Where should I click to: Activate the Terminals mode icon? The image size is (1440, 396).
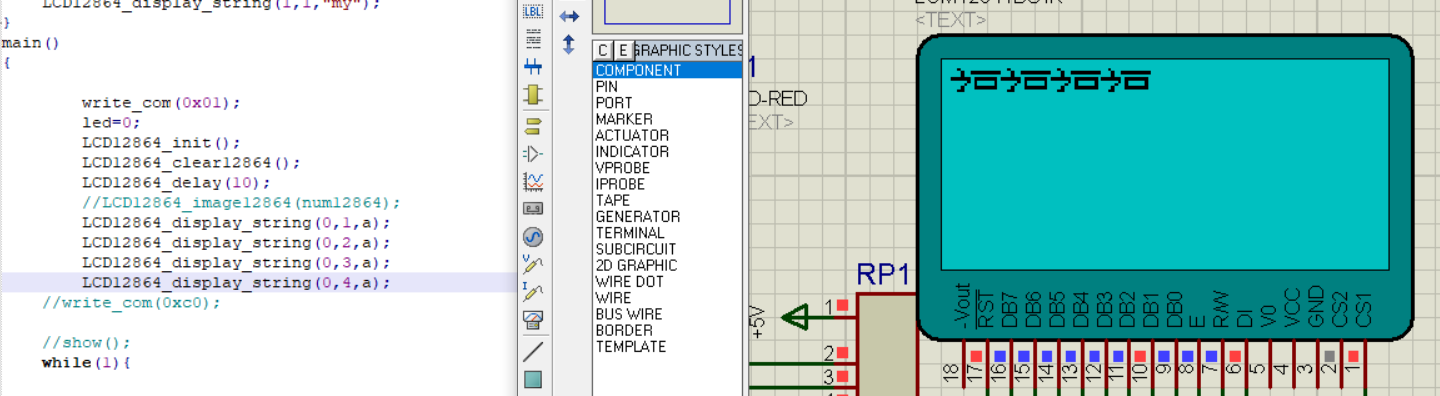(x=533, y=126)
